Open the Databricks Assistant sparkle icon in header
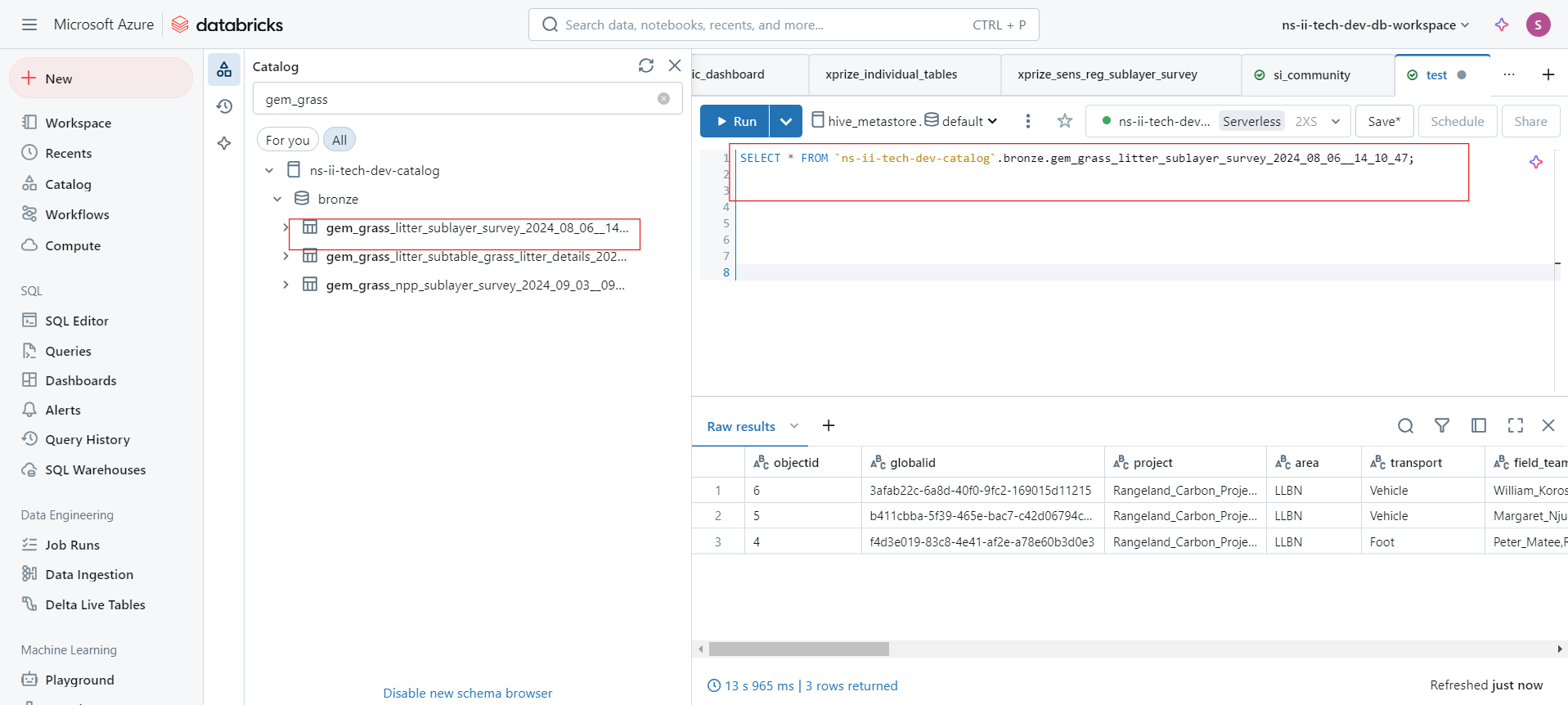Viewport: 1568px width, 705px height. click(1502, 25)
